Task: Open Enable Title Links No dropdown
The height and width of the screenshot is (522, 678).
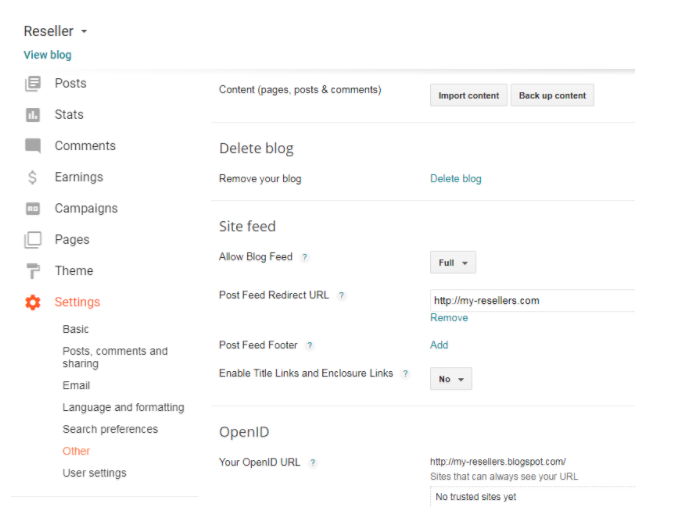Action: click(450, 379)
